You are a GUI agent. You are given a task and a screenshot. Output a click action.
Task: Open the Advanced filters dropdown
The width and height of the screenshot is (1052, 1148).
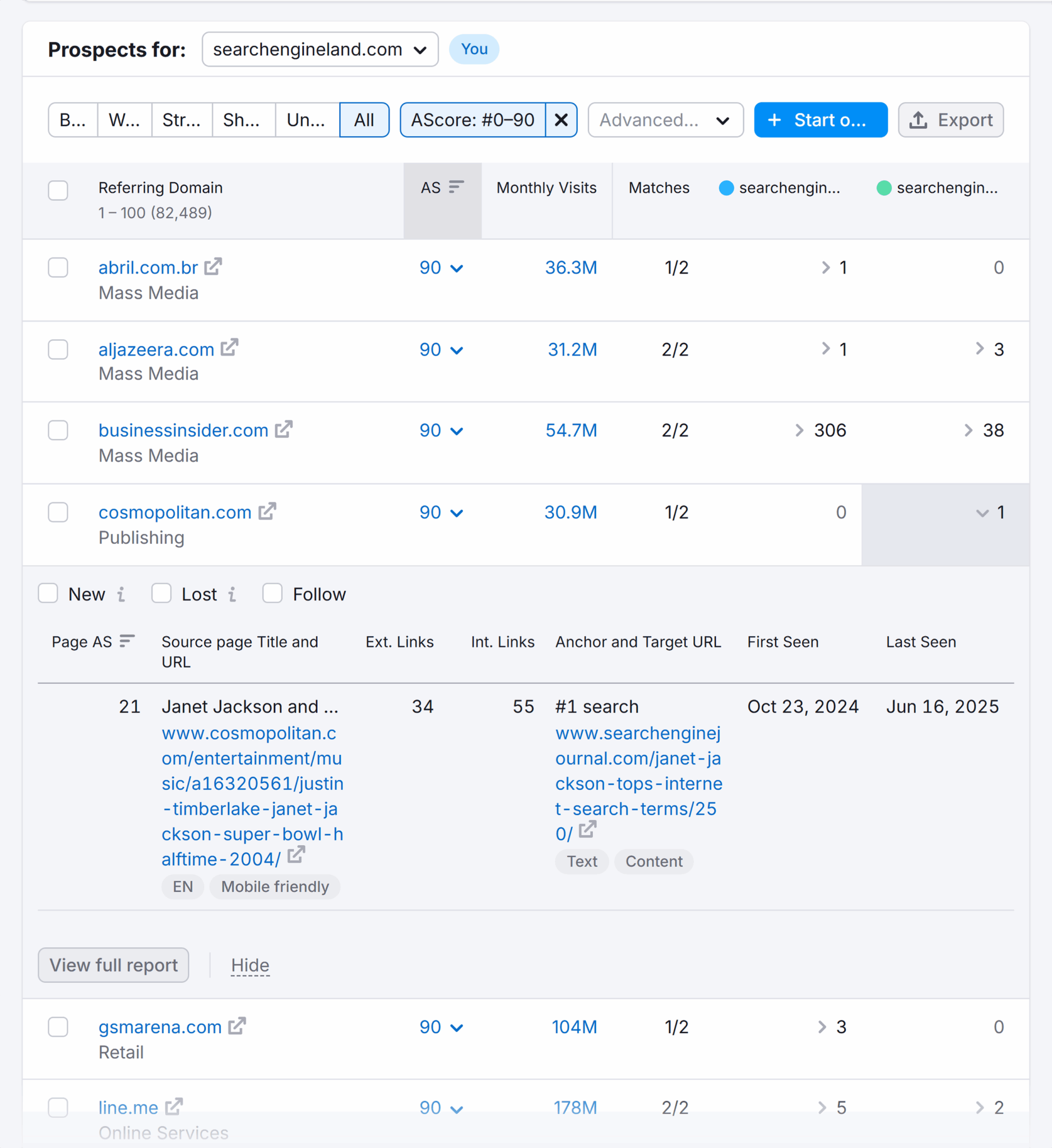click(665, 120)
